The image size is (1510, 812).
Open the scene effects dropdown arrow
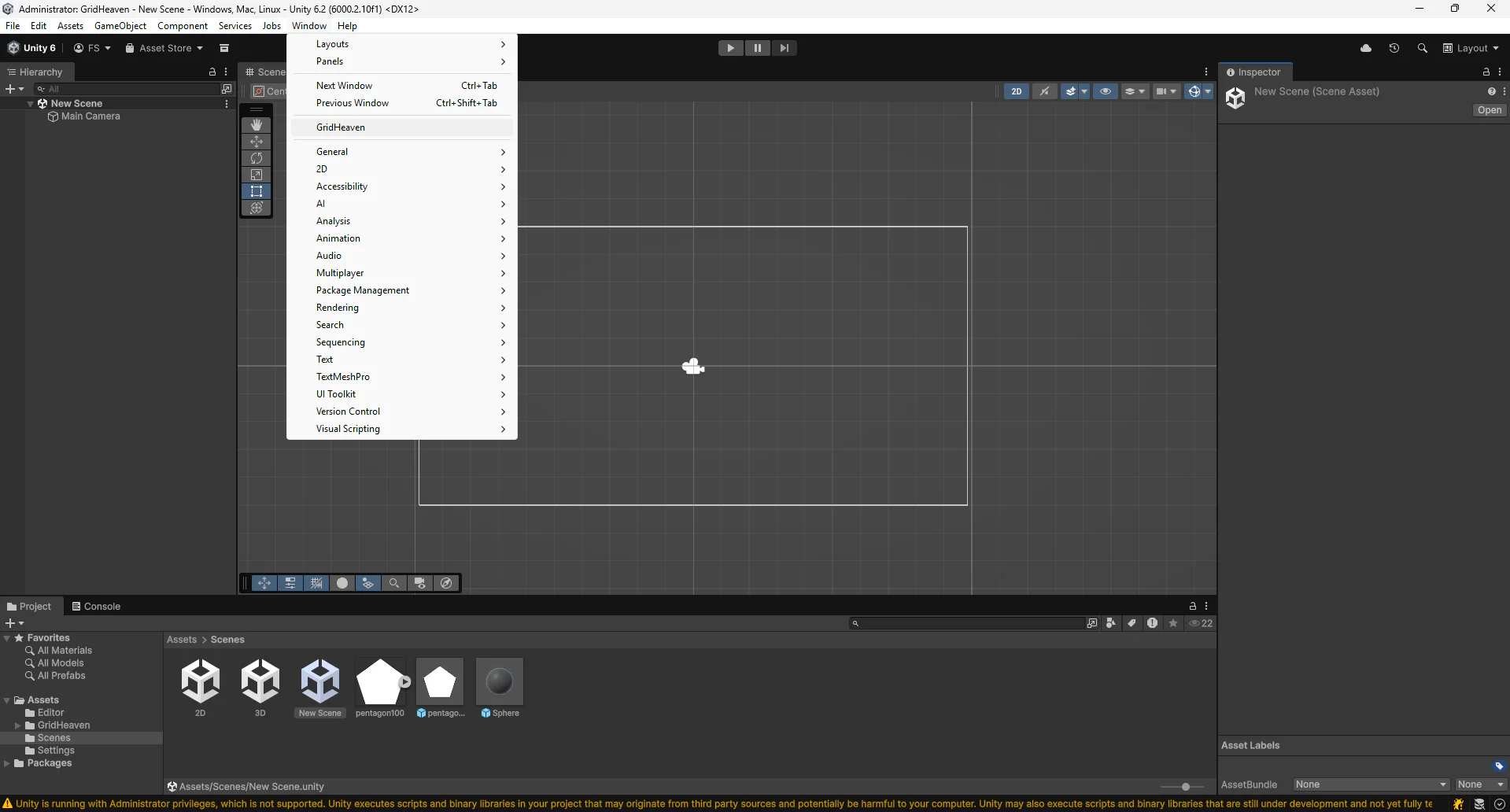(x=1084, y=91)
